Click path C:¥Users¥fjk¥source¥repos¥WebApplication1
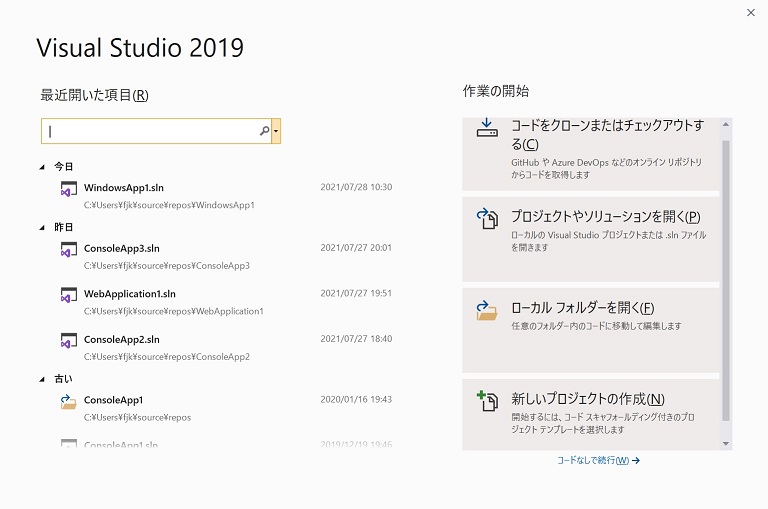Image resolution: width=768 pixels, height=509 pixels. click(173, 312)
